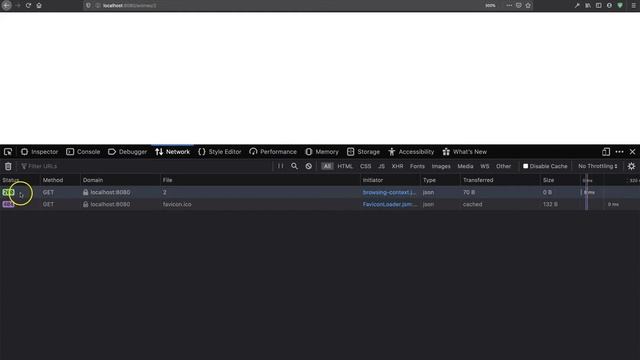Open the Memory tab

(322, 152)
